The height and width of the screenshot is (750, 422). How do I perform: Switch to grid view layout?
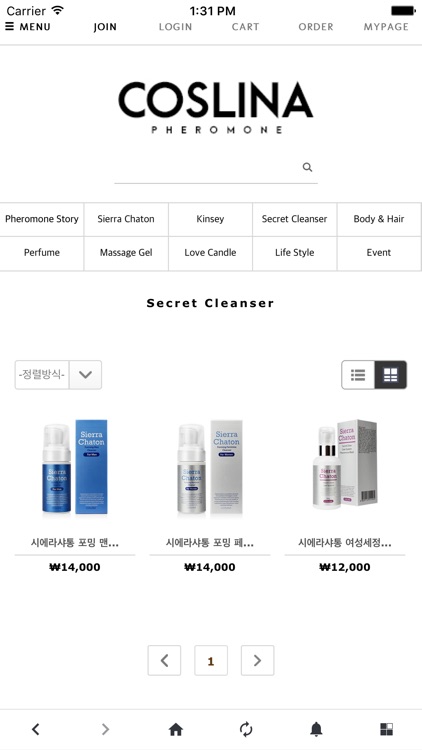390,375
